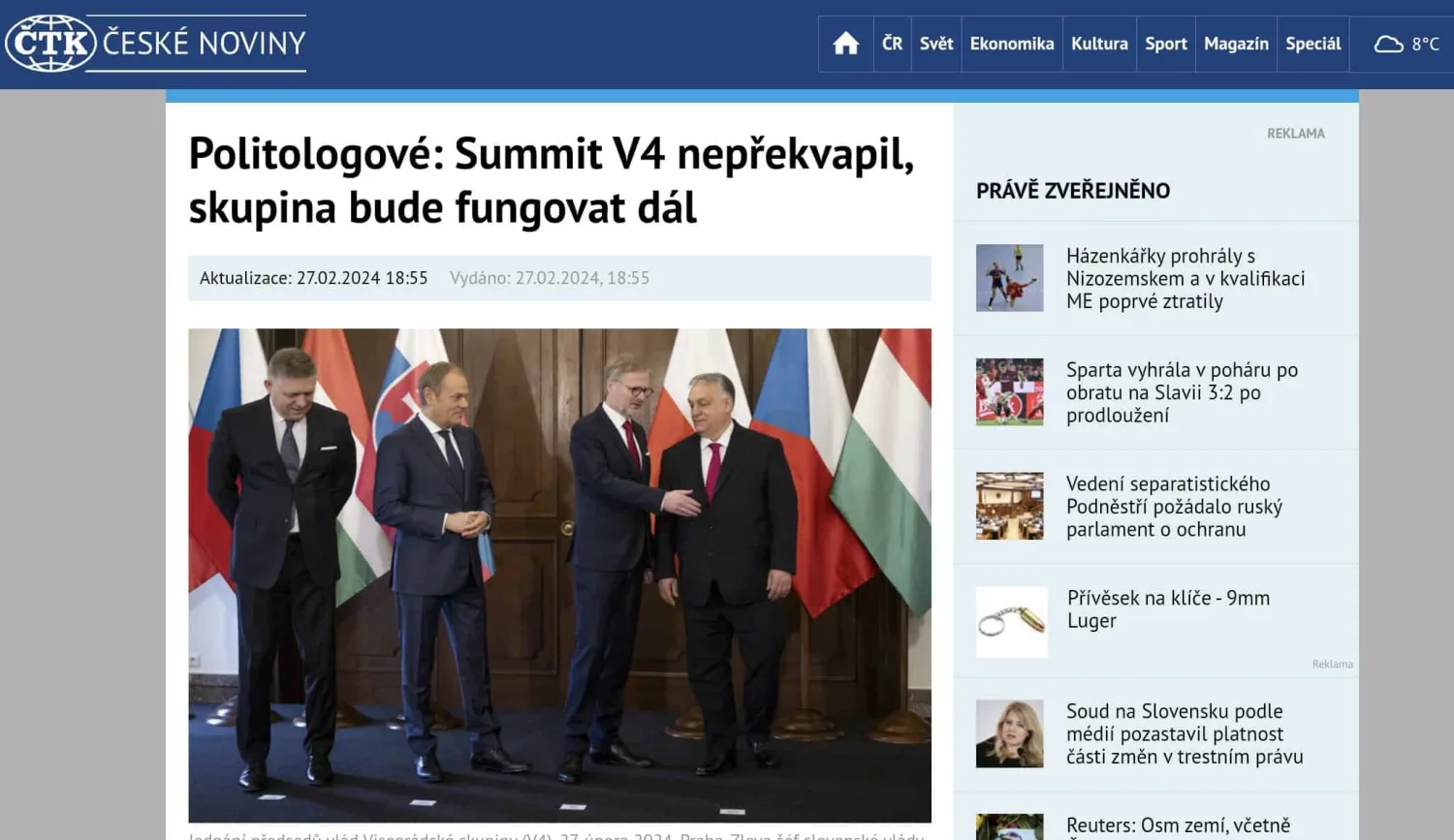The image size is (1454, 840).
Task: Click 'Soud na Slovensku' headline link
Action: coord(1185,733)
